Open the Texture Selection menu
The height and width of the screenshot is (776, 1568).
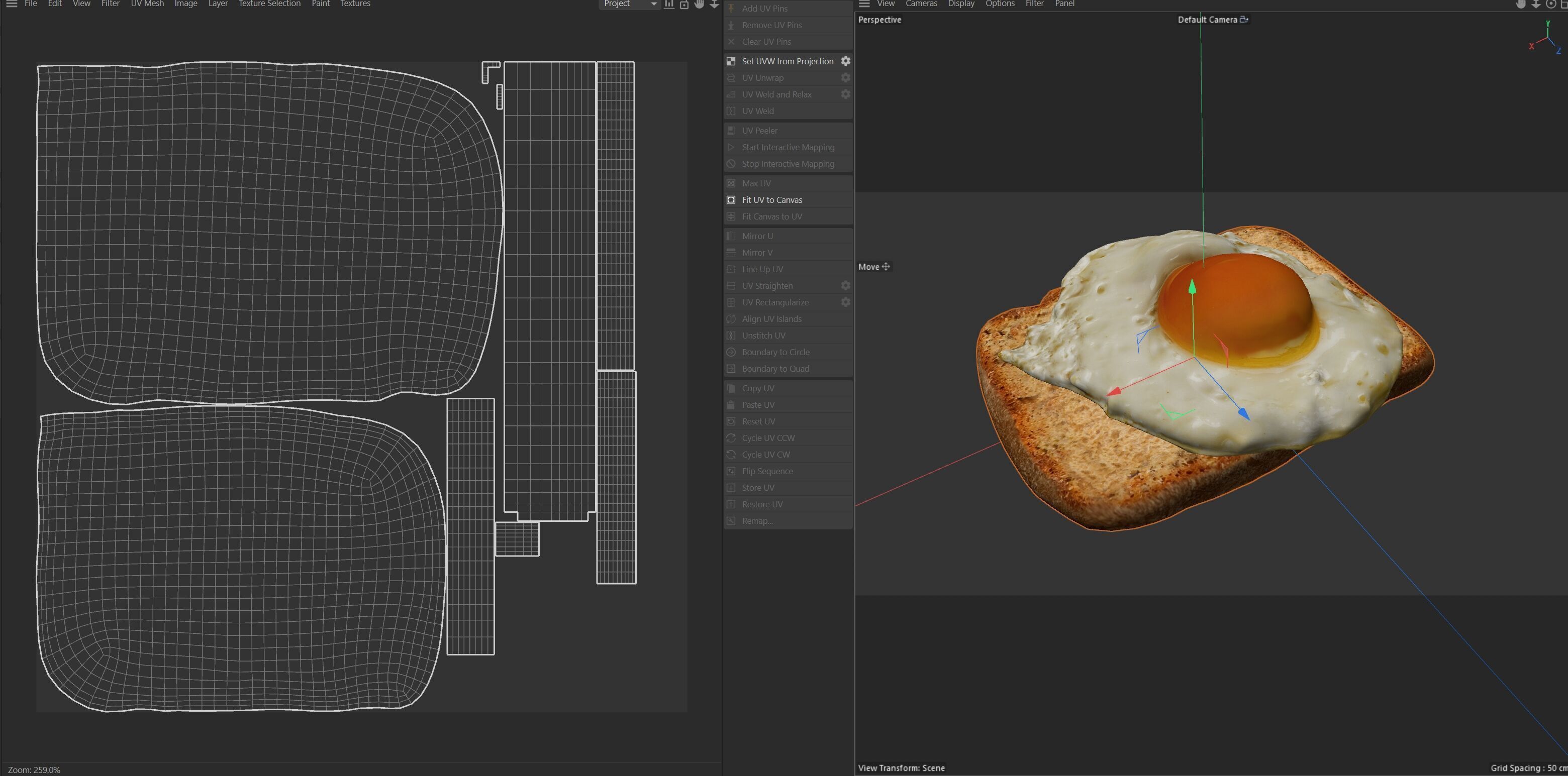[269, 4]
